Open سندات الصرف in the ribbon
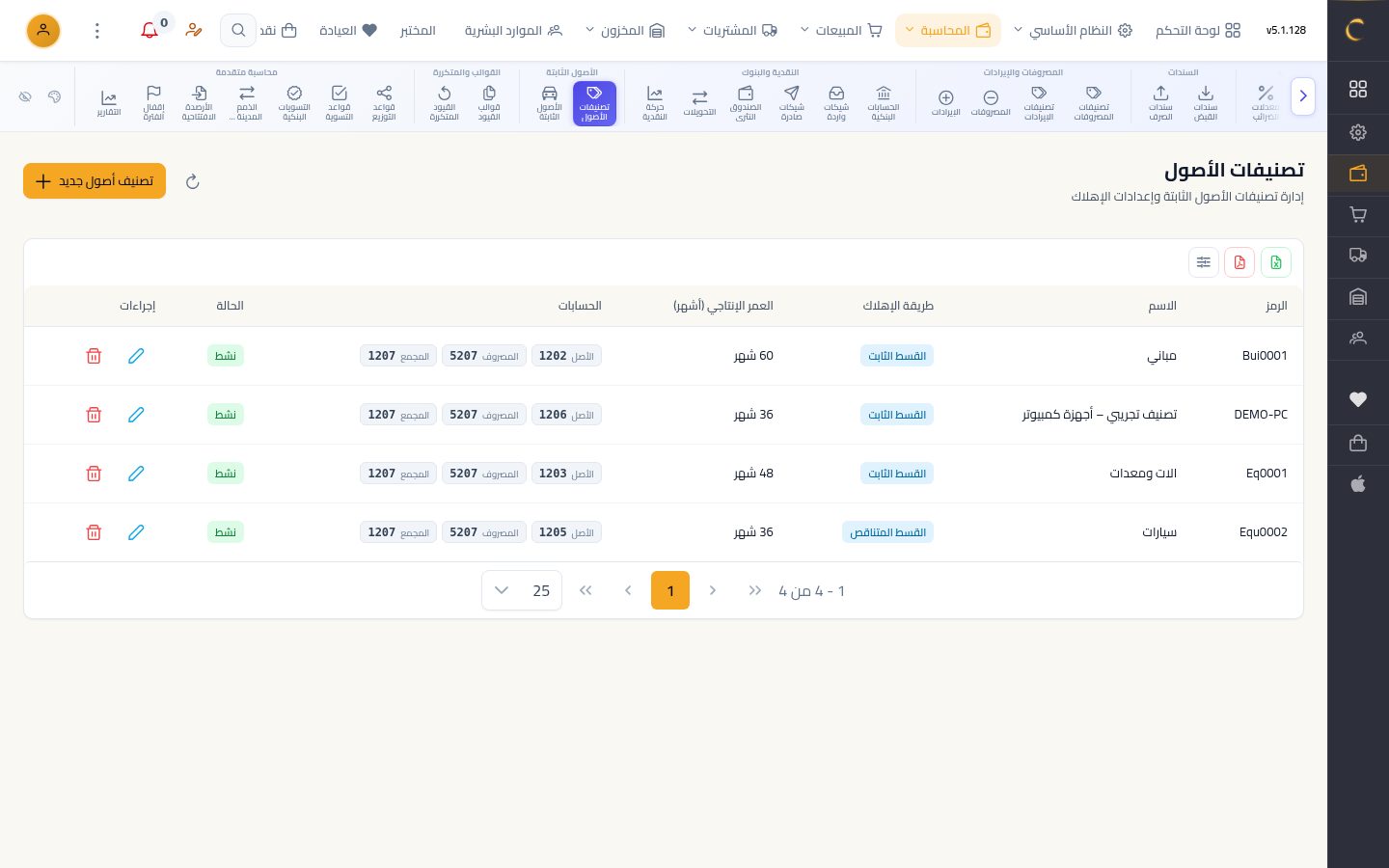The width and height of the screenshot is (1389, 868). (1160, 102)
